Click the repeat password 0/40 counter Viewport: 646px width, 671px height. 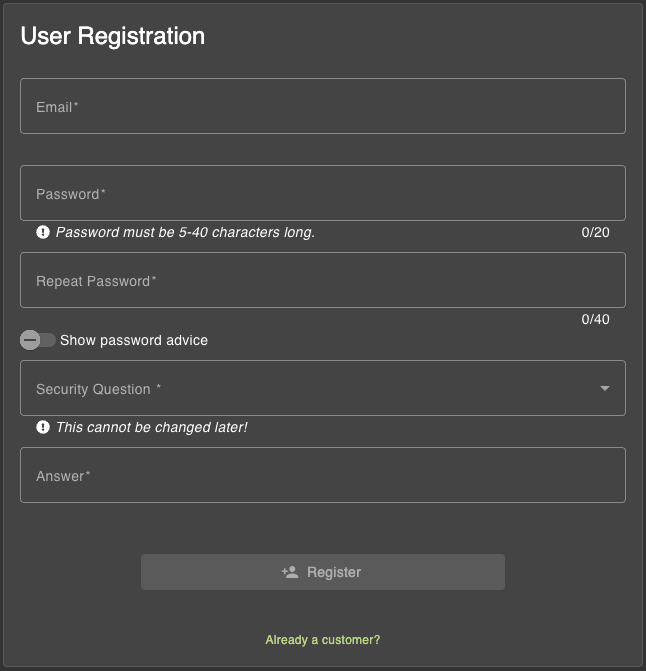coord(595,319)
